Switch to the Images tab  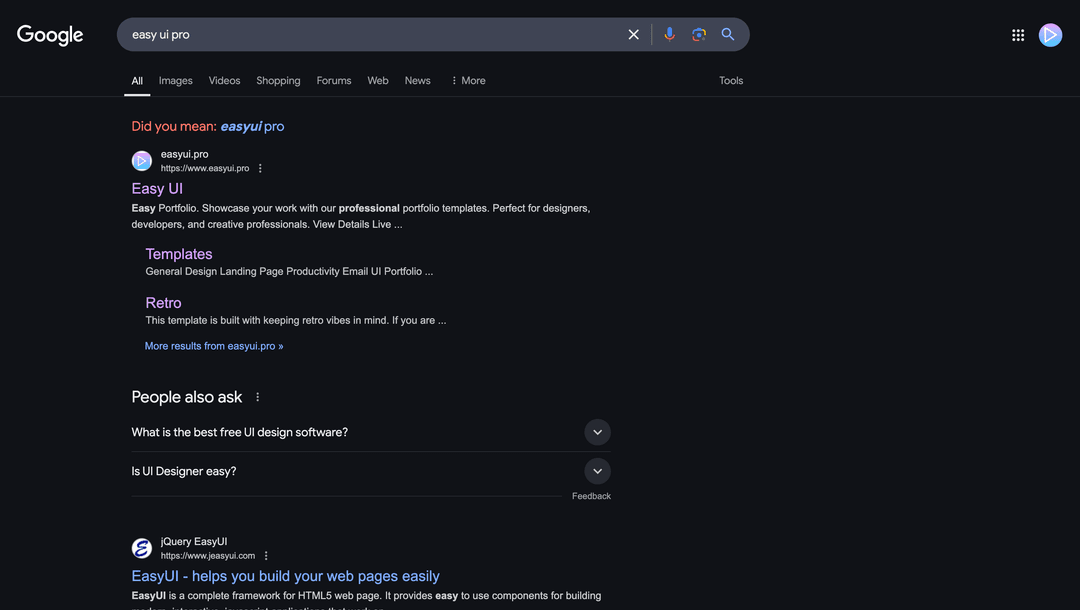[x=175, y=81]
